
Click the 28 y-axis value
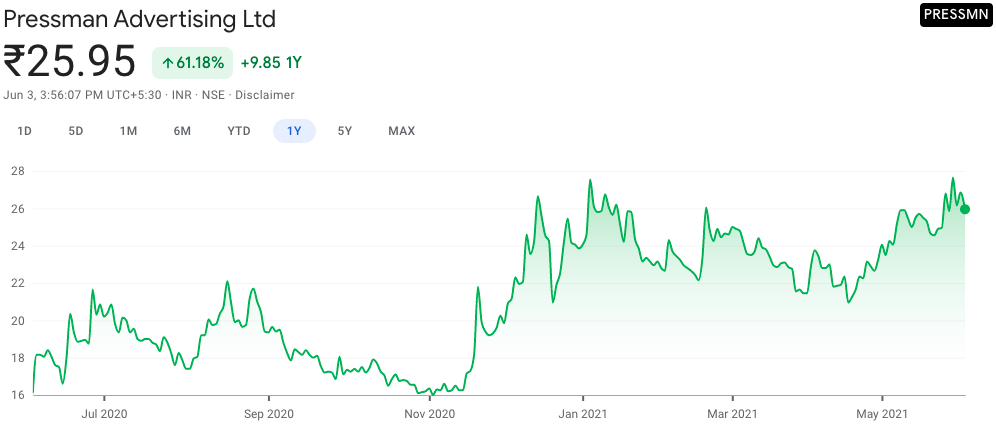17,172
